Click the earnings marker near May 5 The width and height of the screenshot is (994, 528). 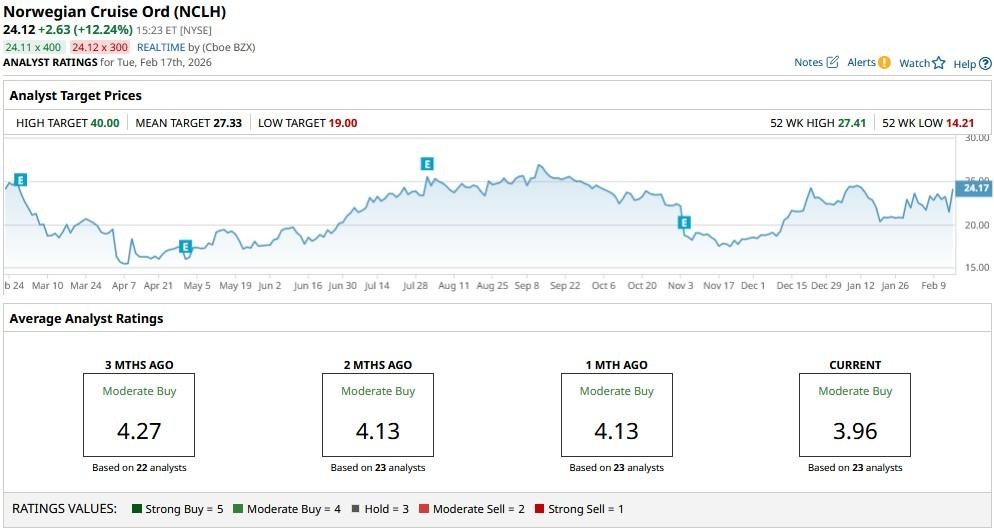(185, 247)
